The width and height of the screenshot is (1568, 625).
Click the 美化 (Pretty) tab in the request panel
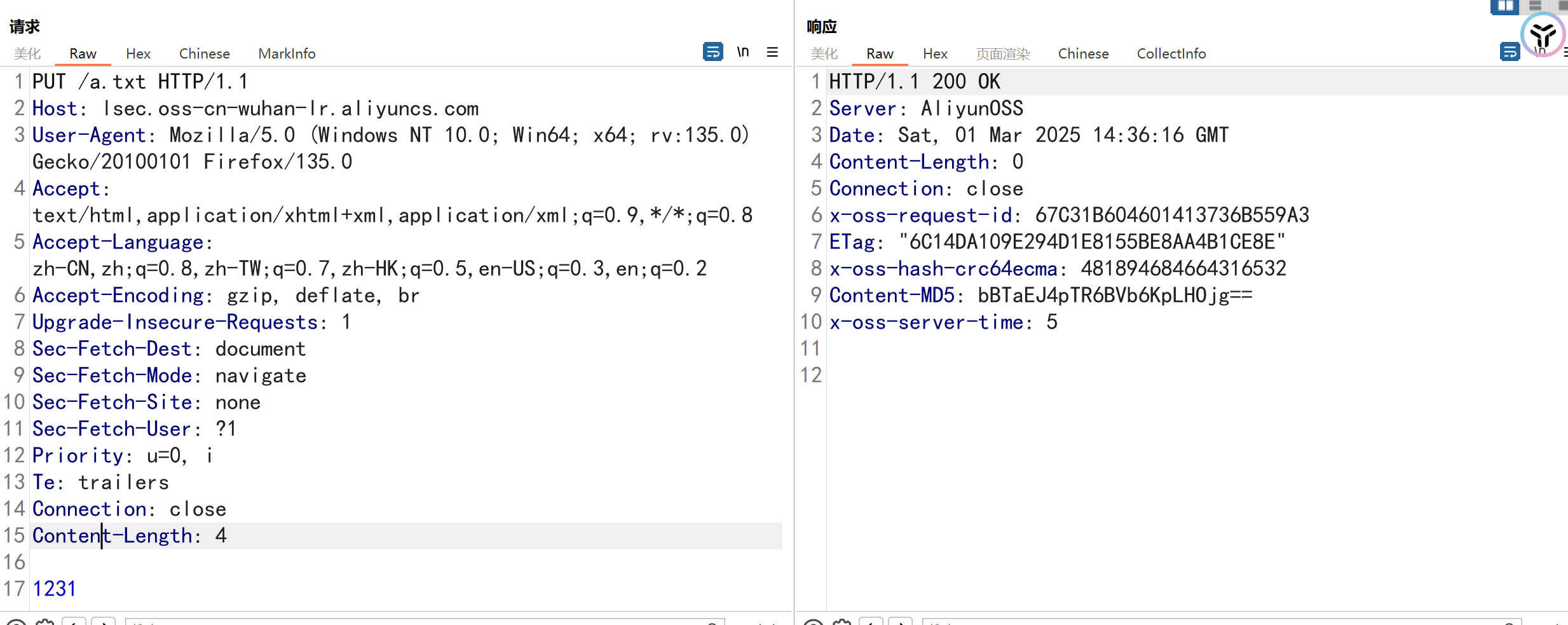(x=27, y=53)
